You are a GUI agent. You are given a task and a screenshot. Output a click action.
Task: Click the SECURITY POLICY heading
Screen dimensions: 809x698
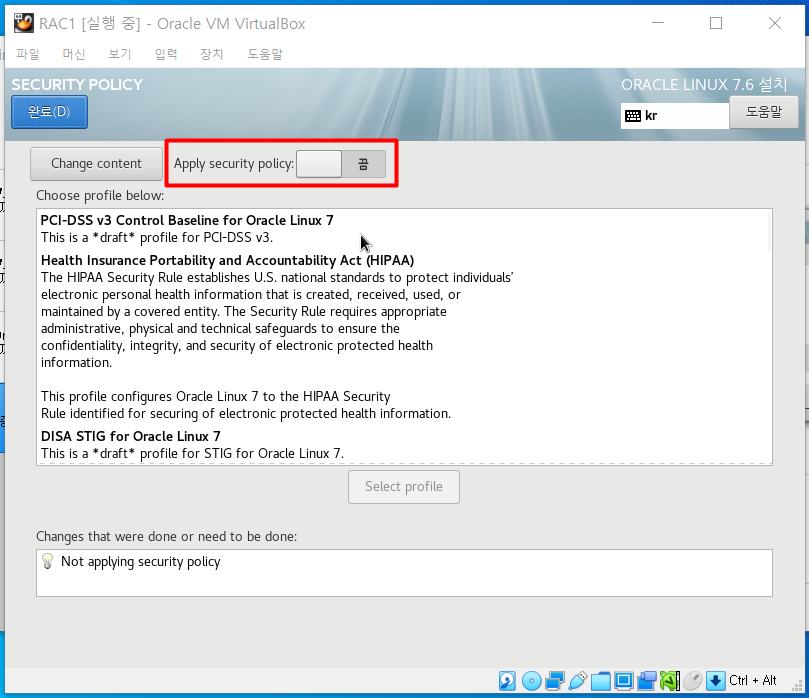[x=77, y=85]
